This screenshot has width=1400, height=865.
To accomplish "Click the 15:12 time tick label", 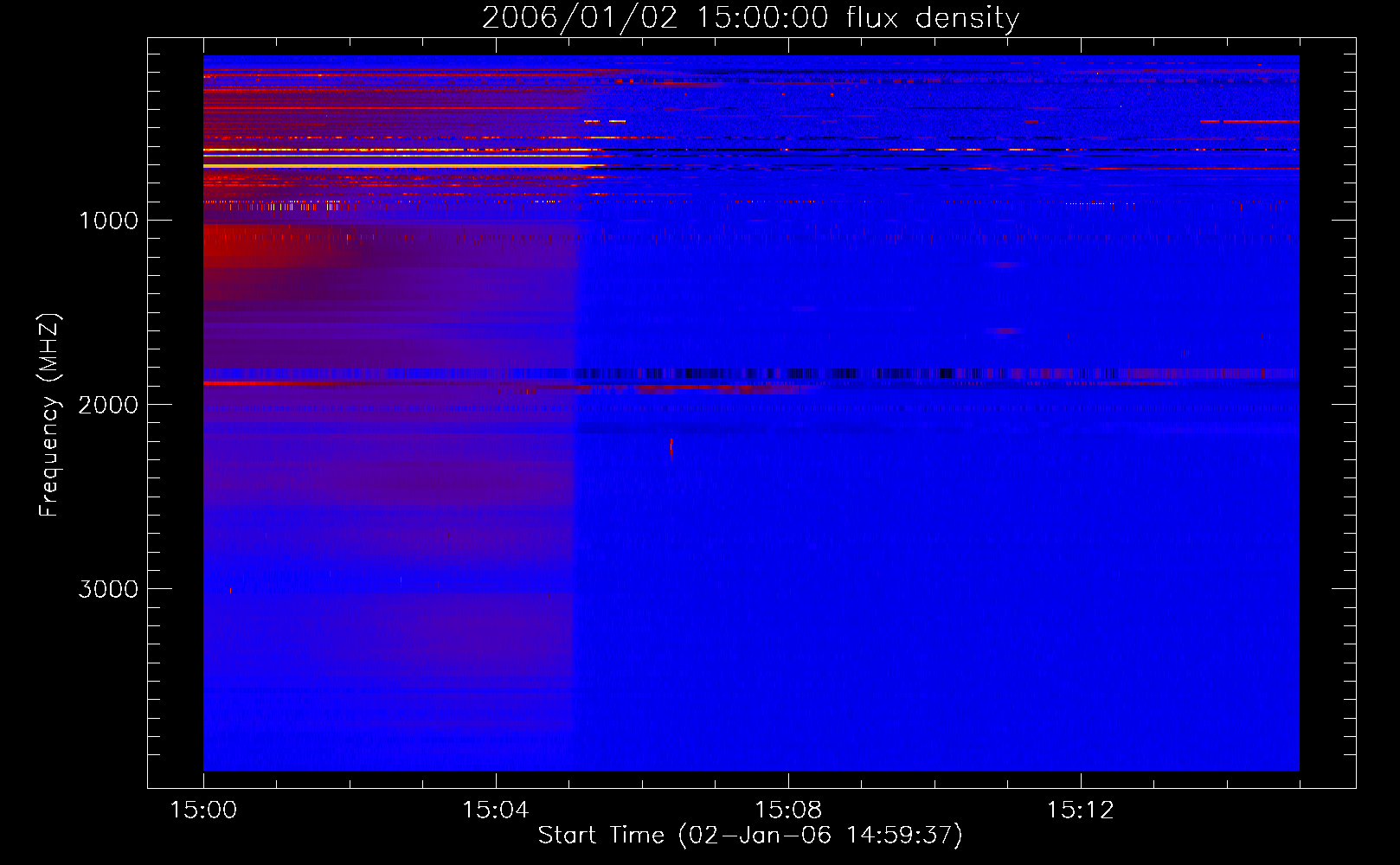I will [x=1080, y=811].
